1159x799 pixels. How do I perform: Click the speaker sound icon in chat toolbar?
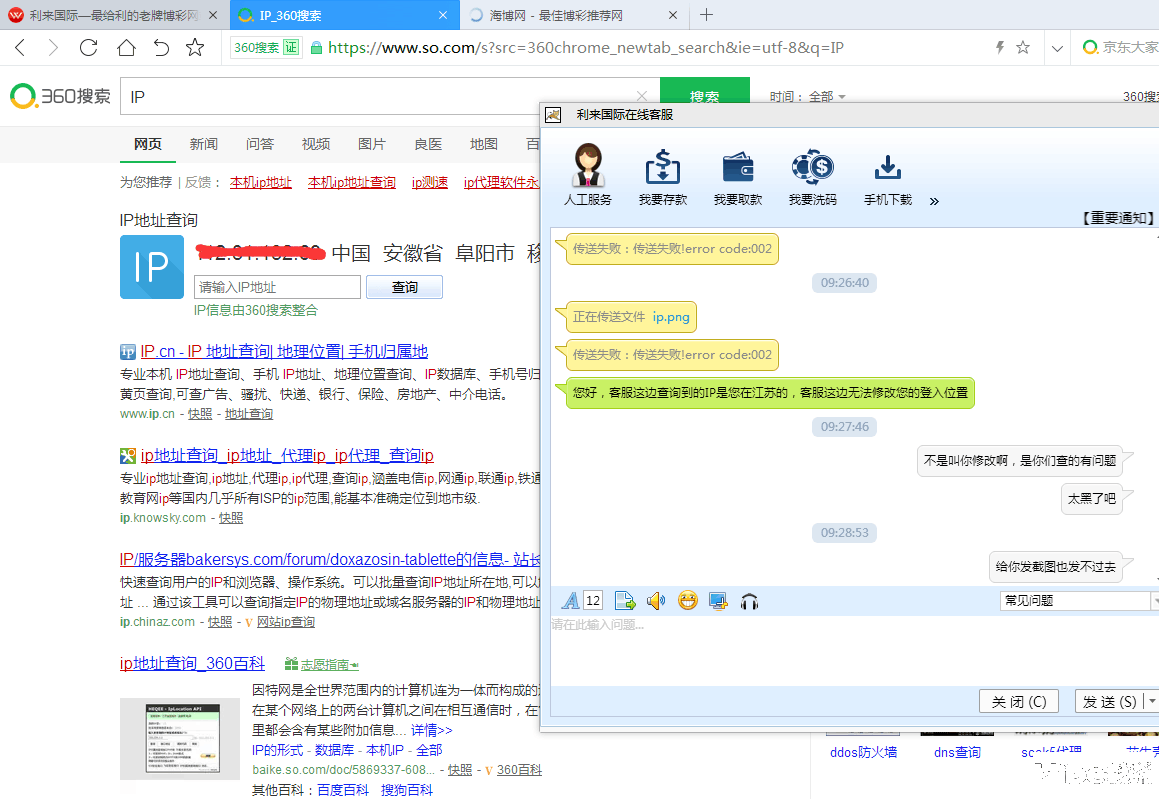(656, 601)
